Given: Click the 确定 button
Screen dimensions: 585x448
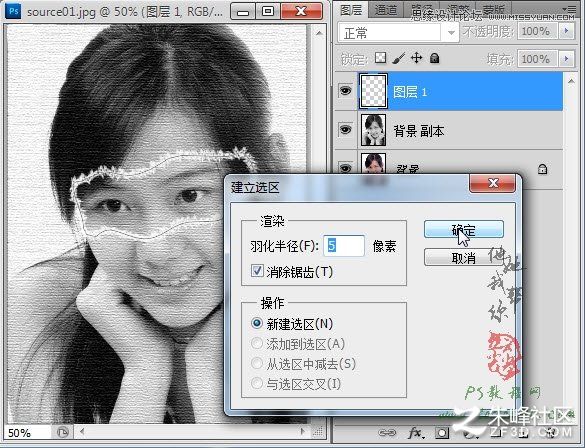Looking at the screenshot, I should click(464, 229).
